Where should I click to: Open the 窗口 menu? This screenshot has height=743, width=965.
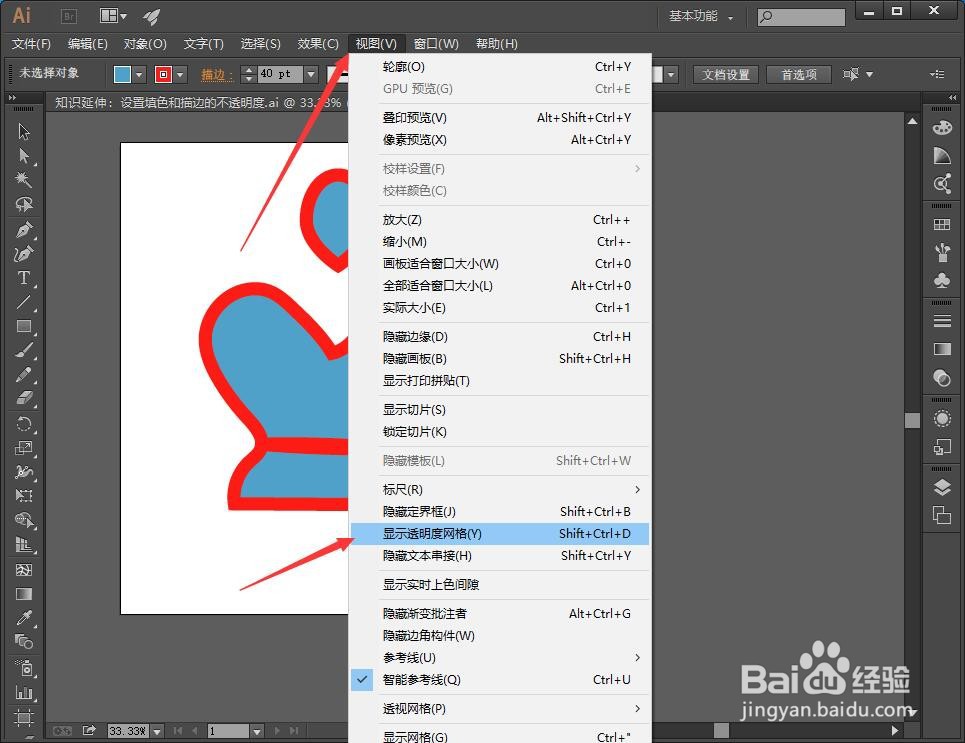[x=436, y=43]
